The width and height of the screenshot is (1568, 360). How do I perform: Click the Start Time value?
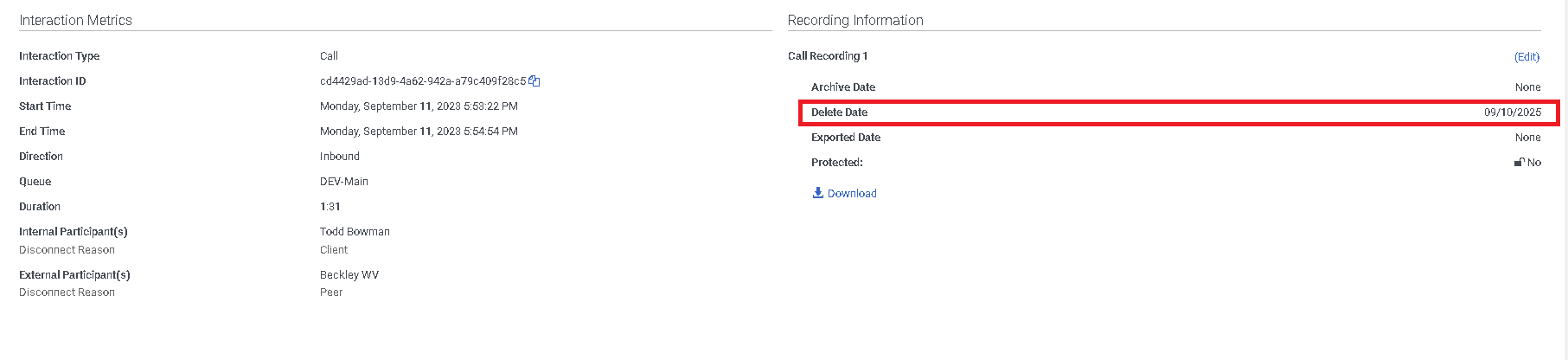419,106
